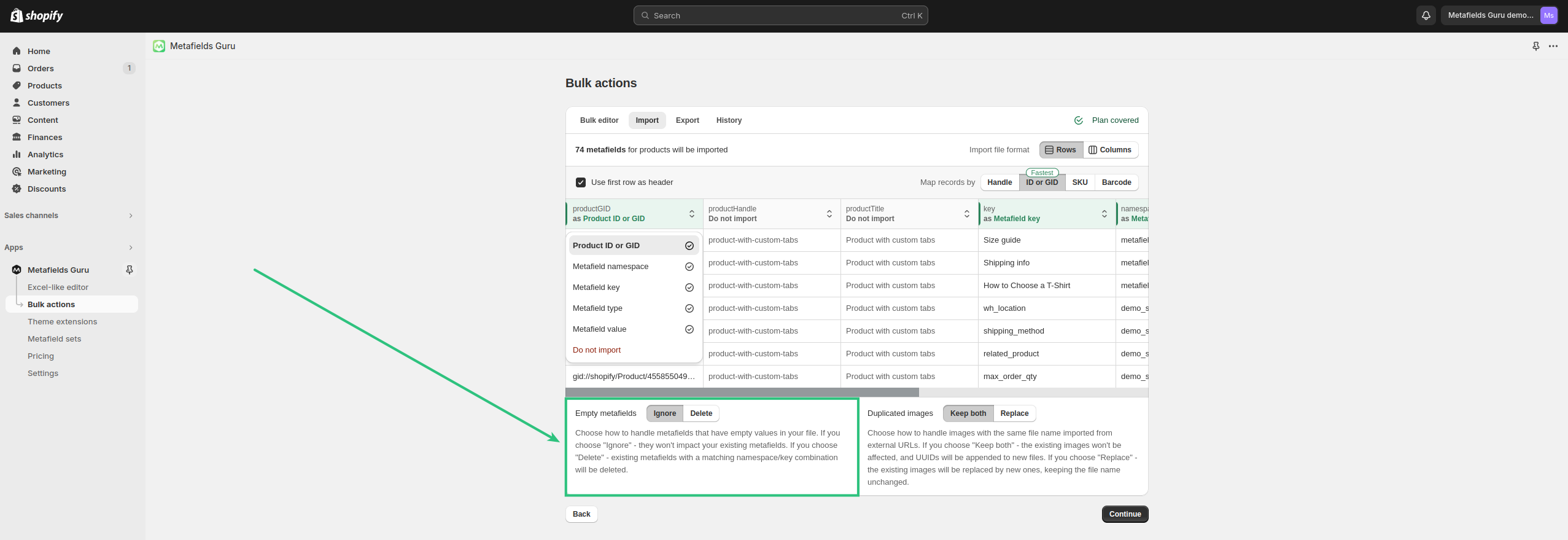This screenshot has width=1568, height=540.
Task: Click the Marketing target icon
Action: (17, 171)
